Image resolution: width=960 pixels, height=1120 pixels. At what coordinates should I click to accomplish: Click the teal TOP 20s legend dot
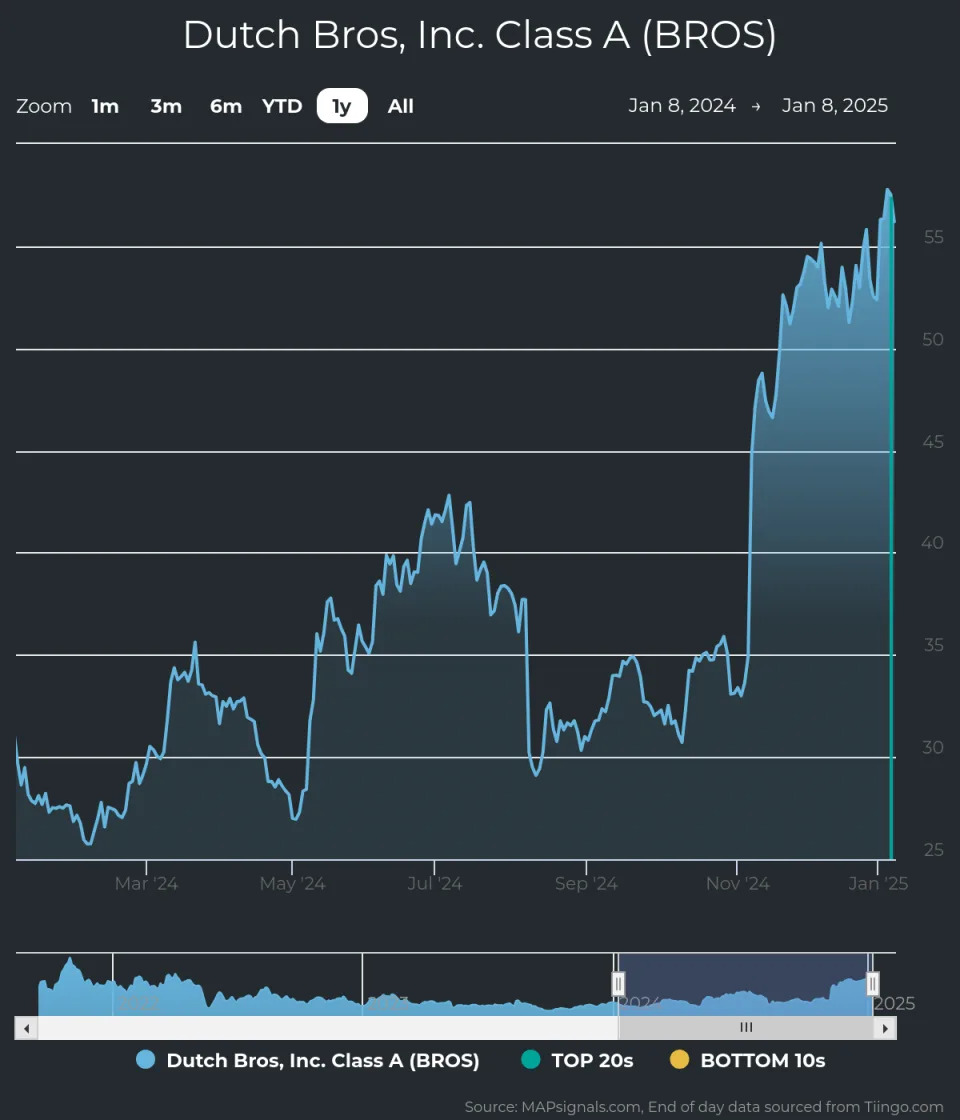click(531, 1060)
